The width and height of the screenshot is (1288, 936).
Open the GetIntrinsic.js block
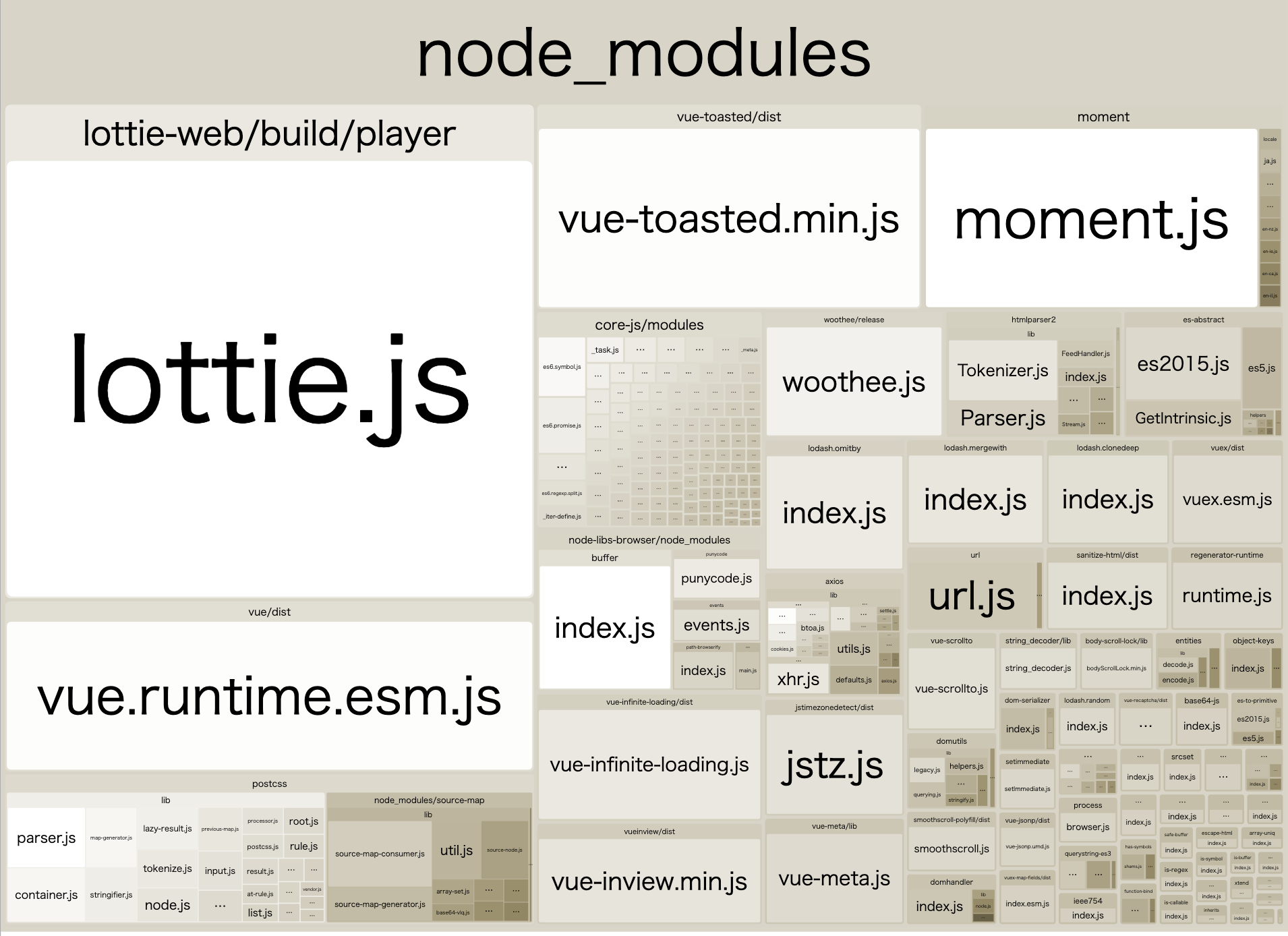1183,418
